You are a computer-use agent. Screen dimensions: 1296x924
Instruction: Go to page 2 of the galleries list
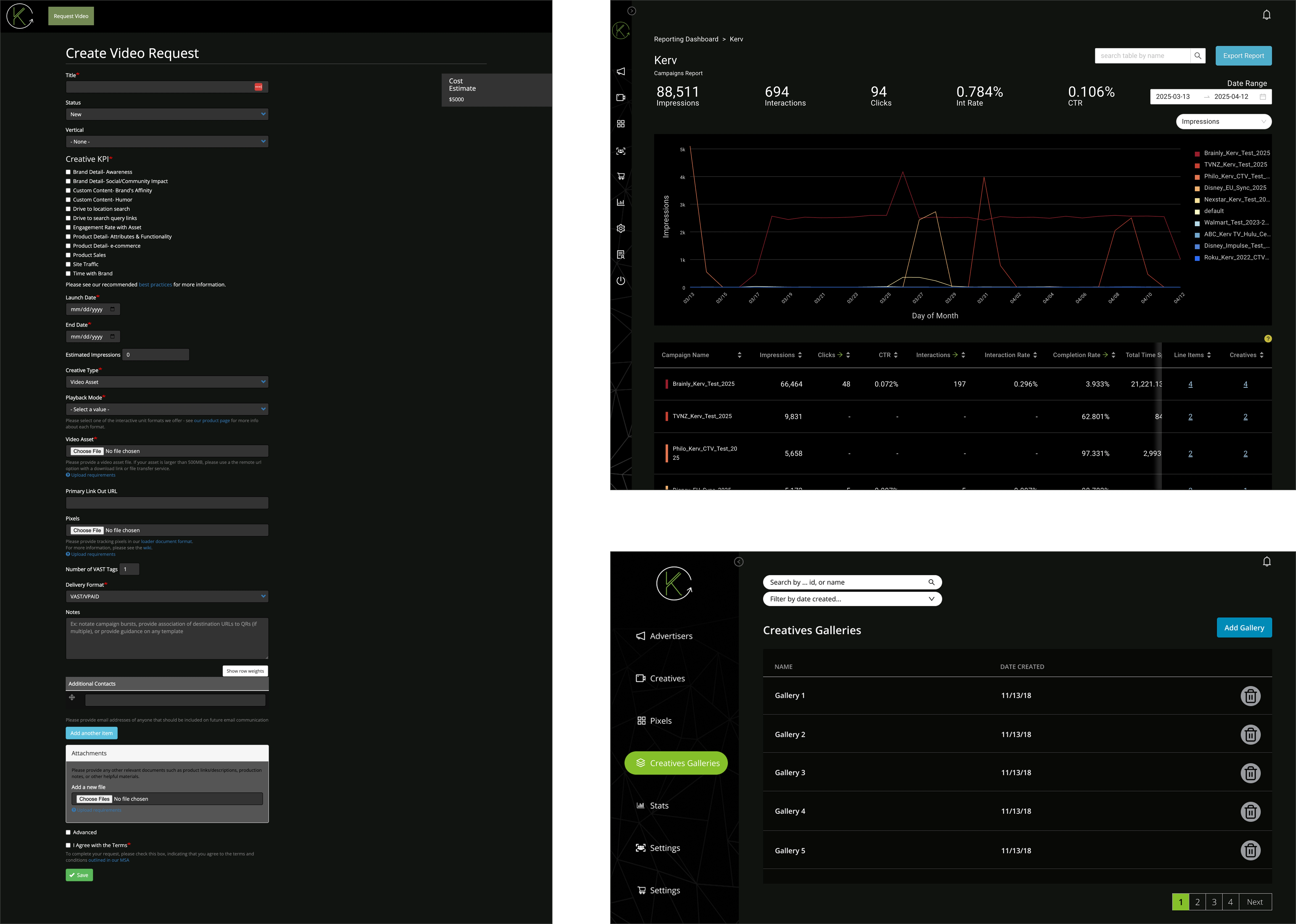(1198, 902)
